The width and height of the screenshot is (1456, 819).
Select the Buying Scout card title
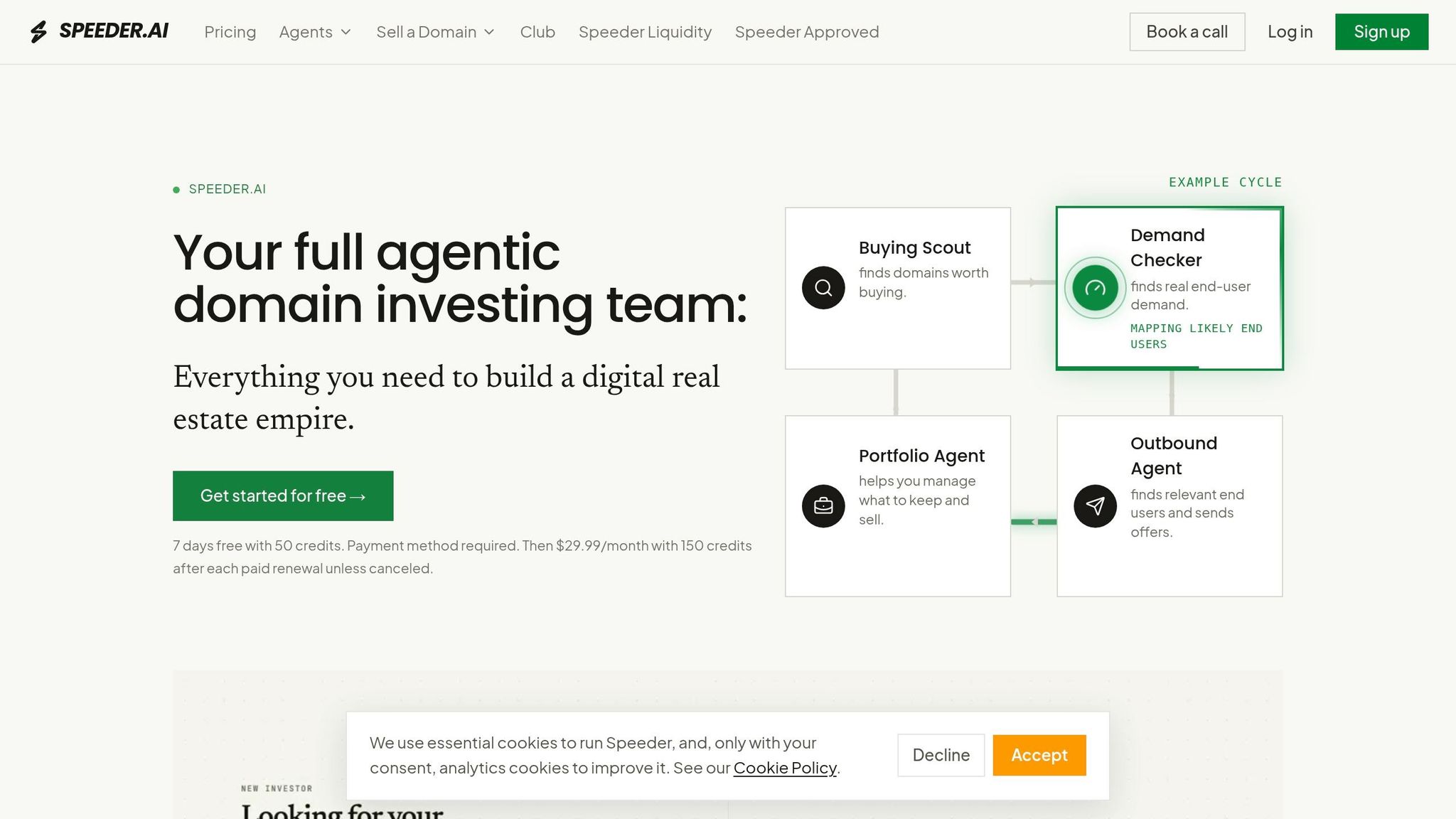[x=914, y=247]
